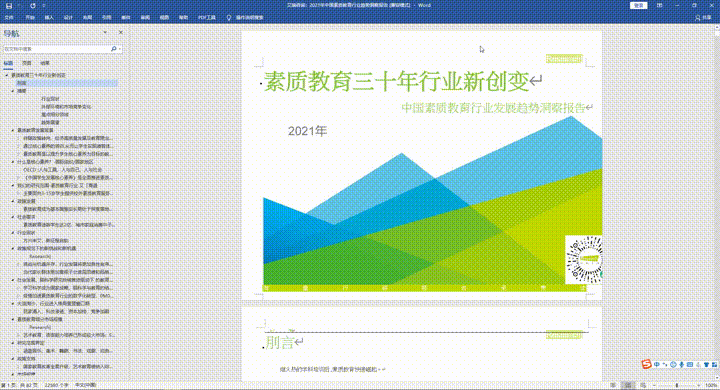Click the QR code image on cover
Screen dimensions: 720x390
point(584,260)
